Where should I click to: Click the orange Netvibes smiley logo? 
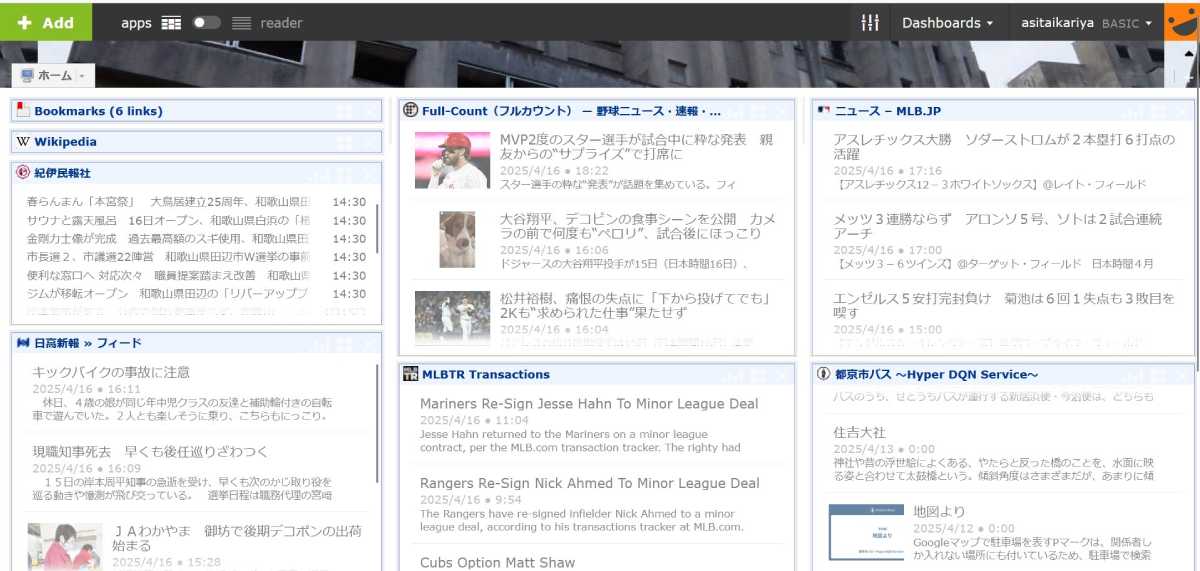[1182, 22]
